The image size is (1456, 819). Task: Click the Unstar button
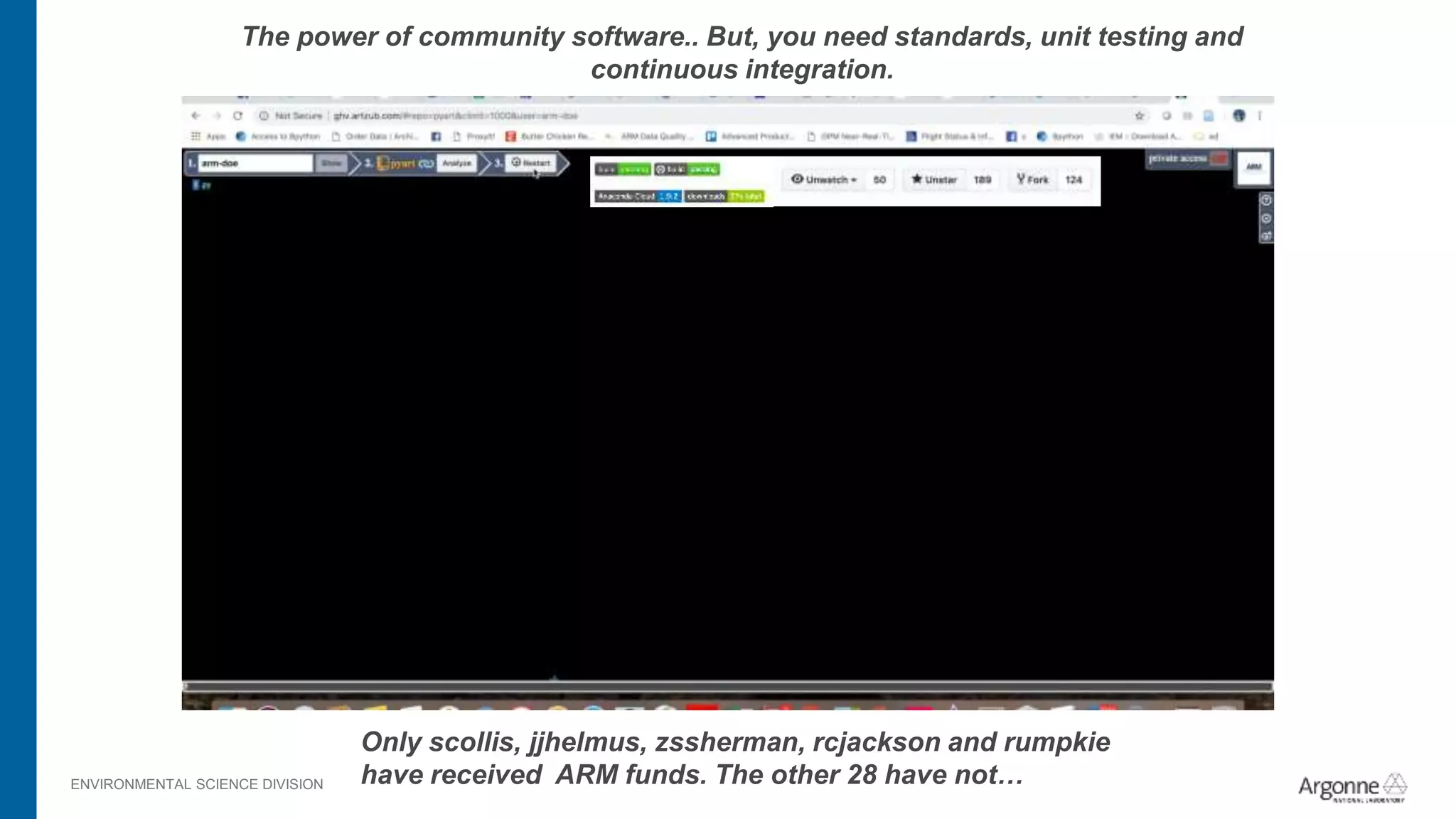[934, 180]
